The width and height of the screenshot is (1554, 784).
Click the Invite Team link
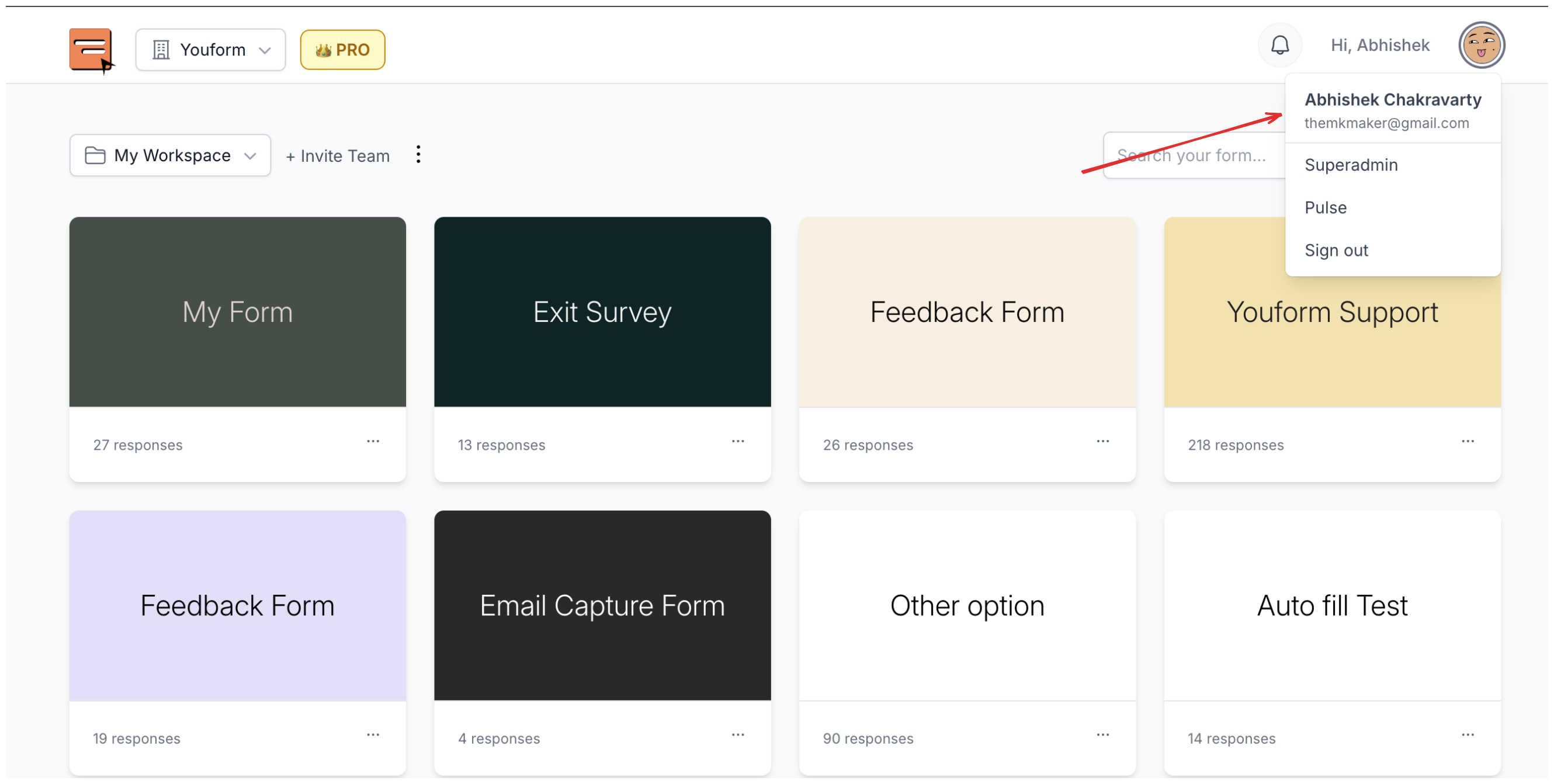pyautogui.click(x=338, y=156)
